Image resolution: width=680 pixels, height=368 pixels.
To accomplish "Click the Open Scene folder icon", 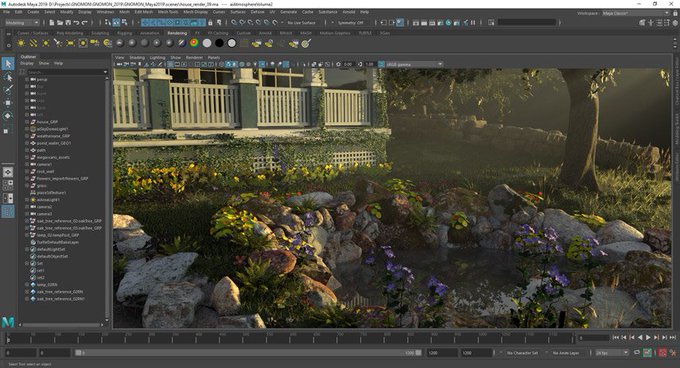I will pyautogui.click(x=59, y=22).
